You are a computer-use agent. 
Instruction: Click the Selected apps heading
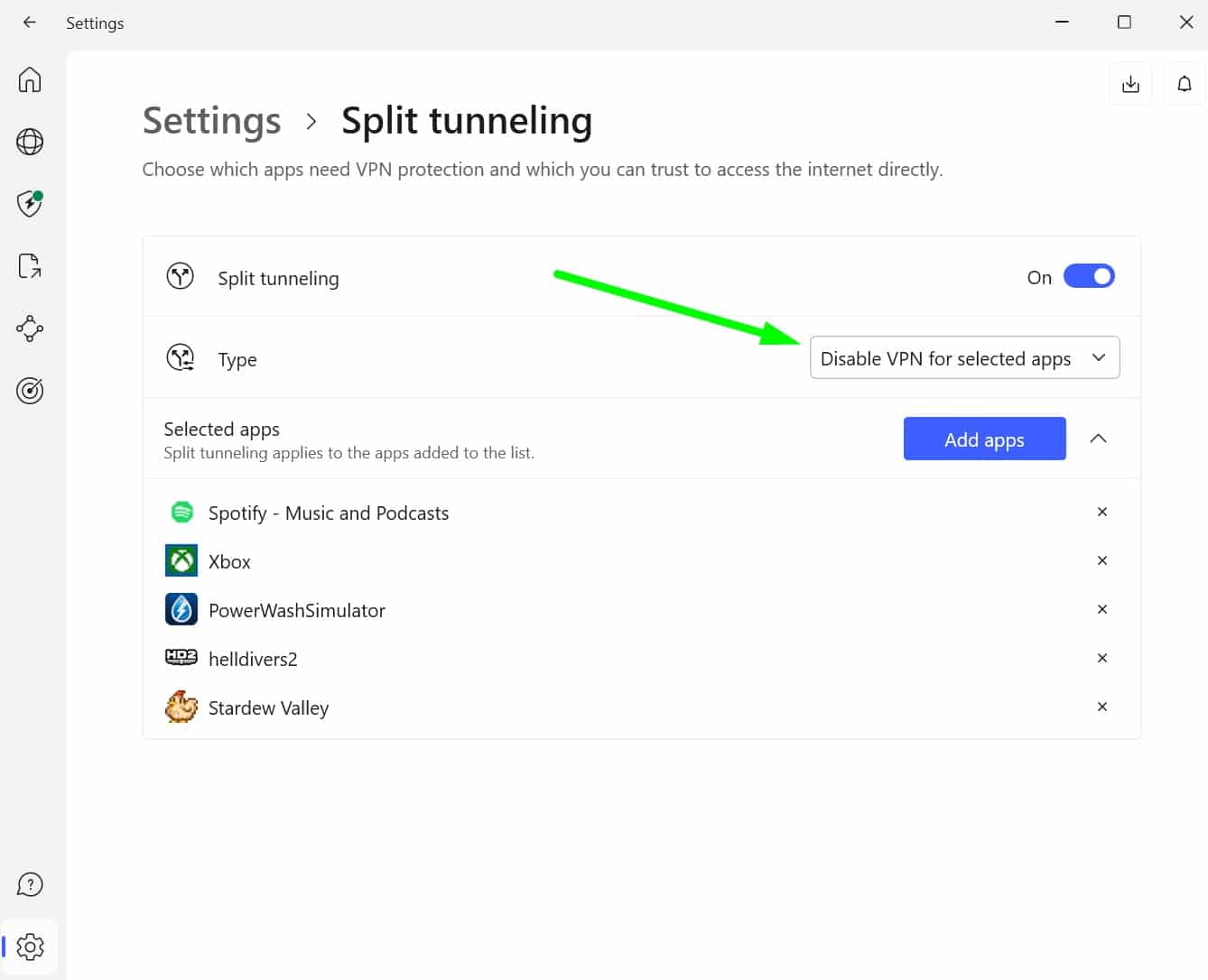222,429
